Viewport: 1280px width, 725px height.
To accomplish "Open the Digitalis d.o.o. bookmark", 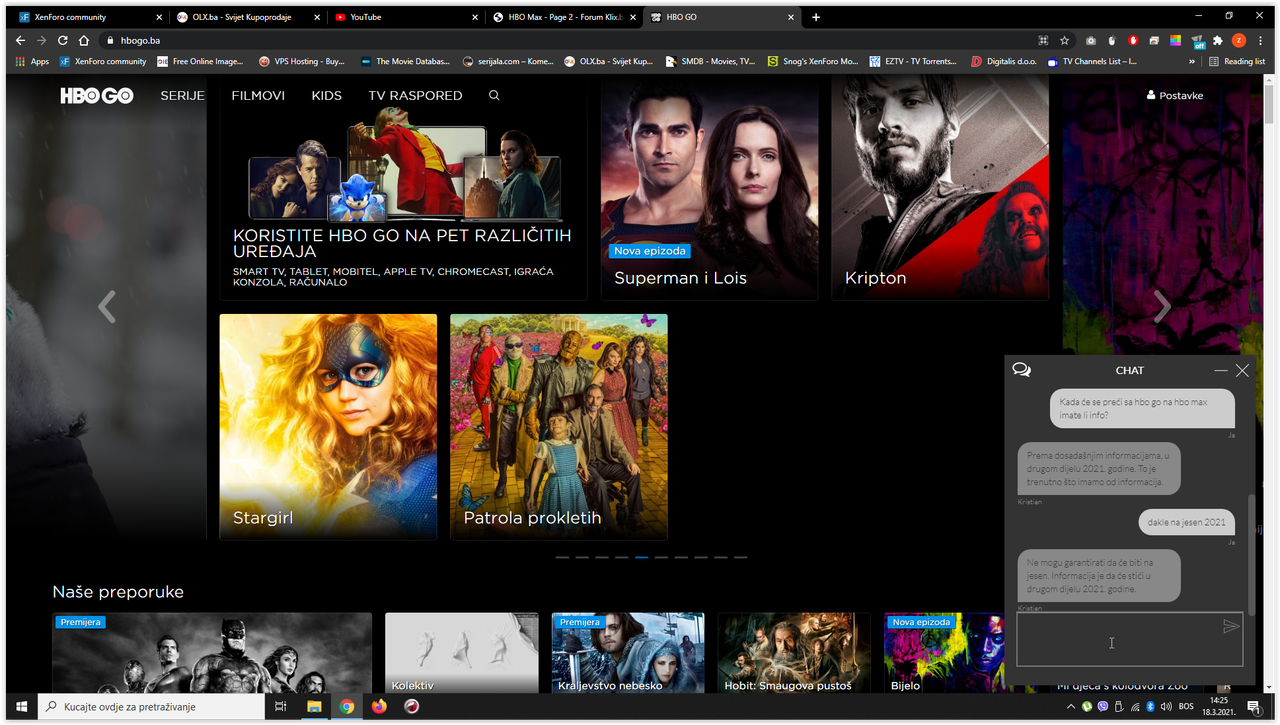I will [x=1004, y=61].
